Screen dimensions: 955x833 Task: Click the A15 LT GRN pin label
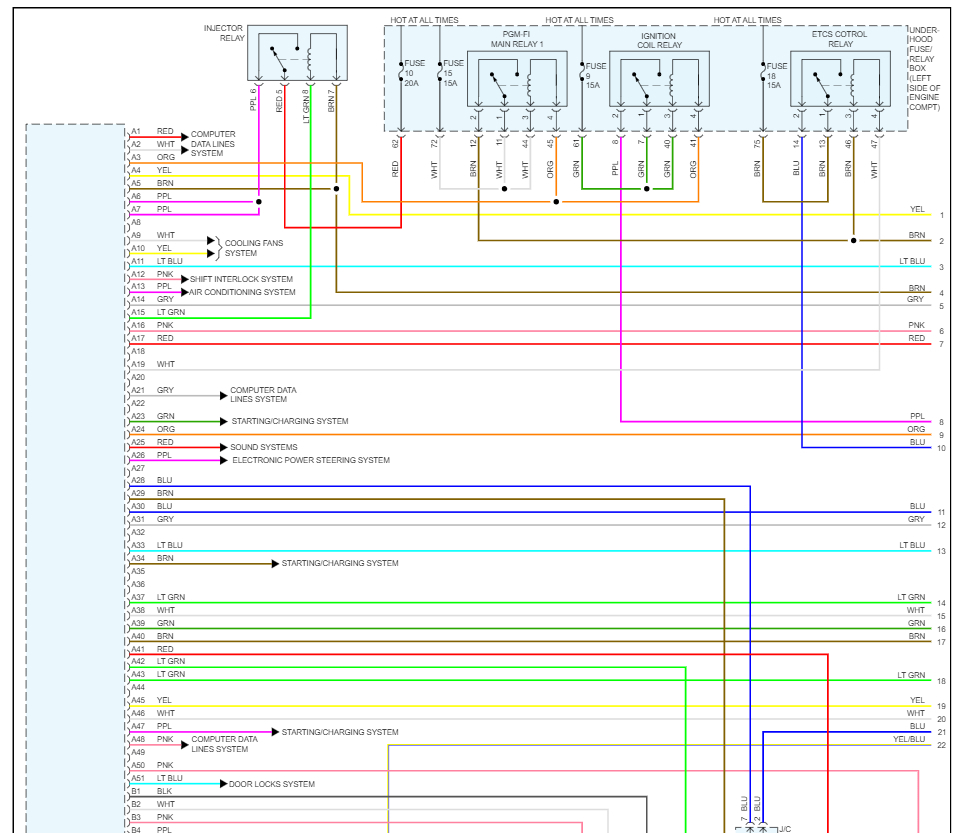158,312
